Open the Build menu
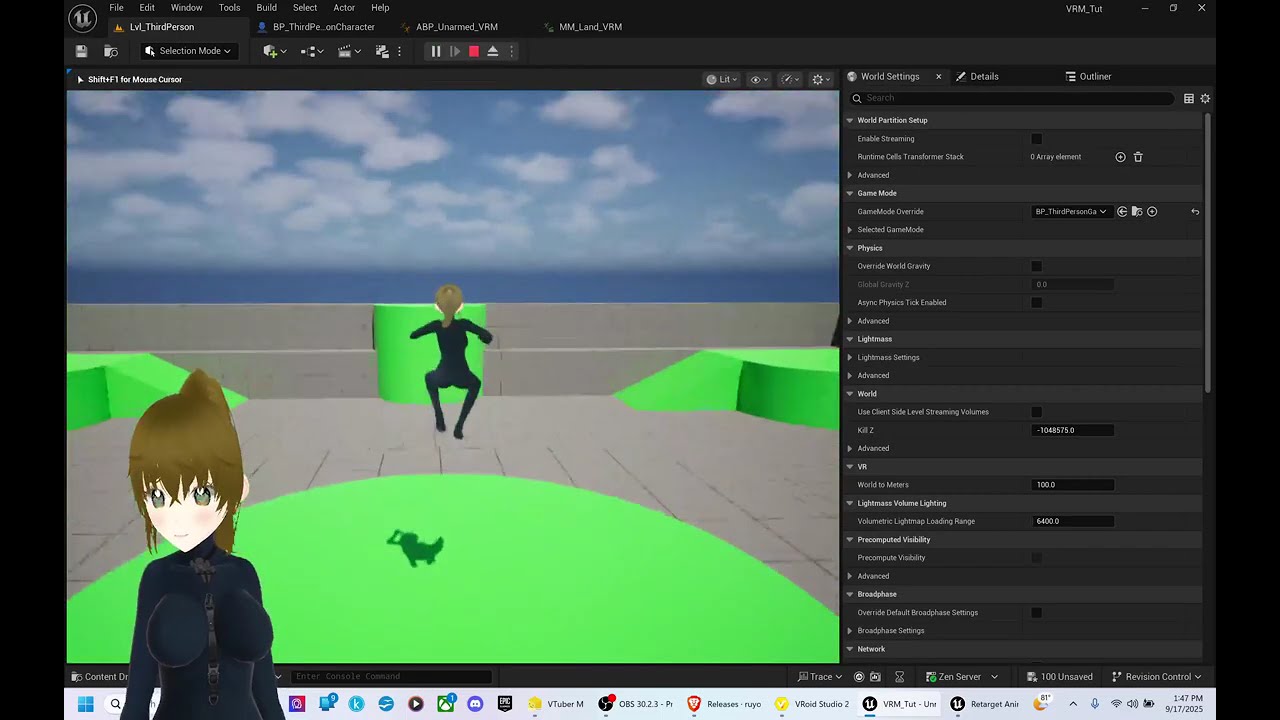Viewport: 1280px width, 720px height. click(x=267, y=7)
